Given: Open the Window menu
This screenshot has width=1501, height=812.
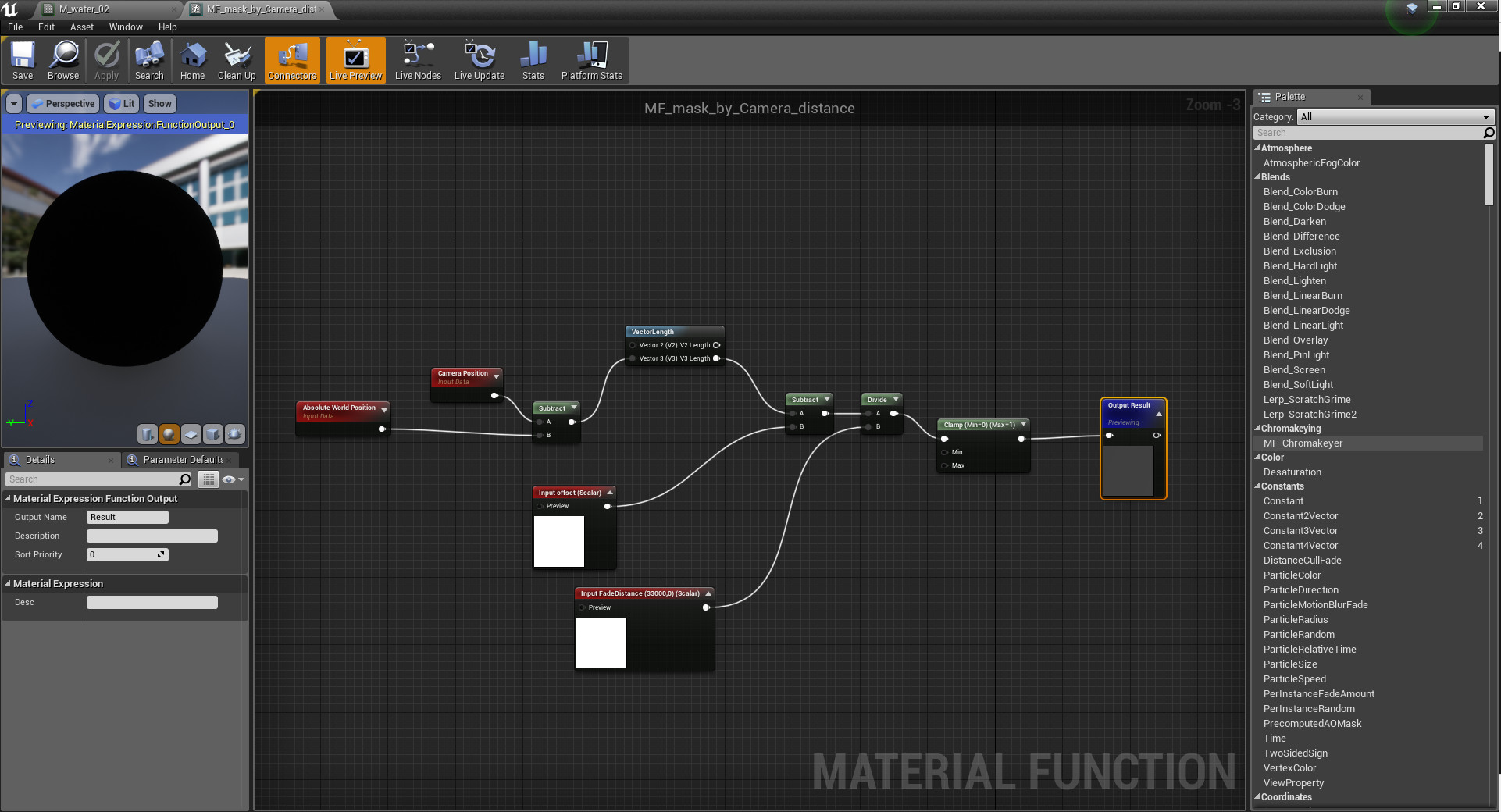Looking at the screenshot, I should [x=125, y=27].
